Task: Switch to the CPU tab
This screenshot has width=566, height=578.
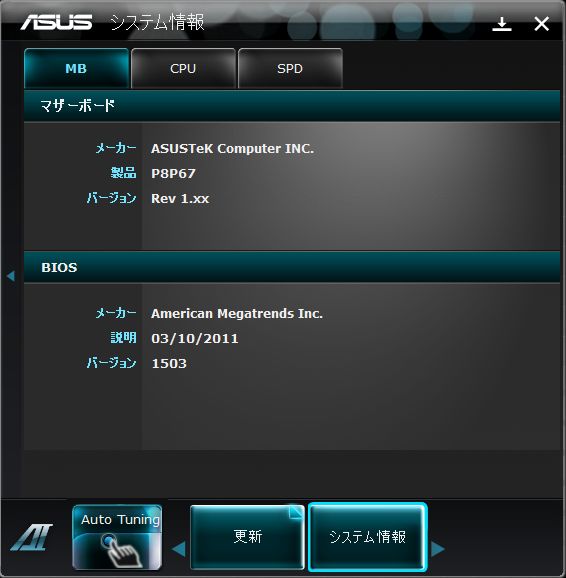Action: click(x=183, y=68)
